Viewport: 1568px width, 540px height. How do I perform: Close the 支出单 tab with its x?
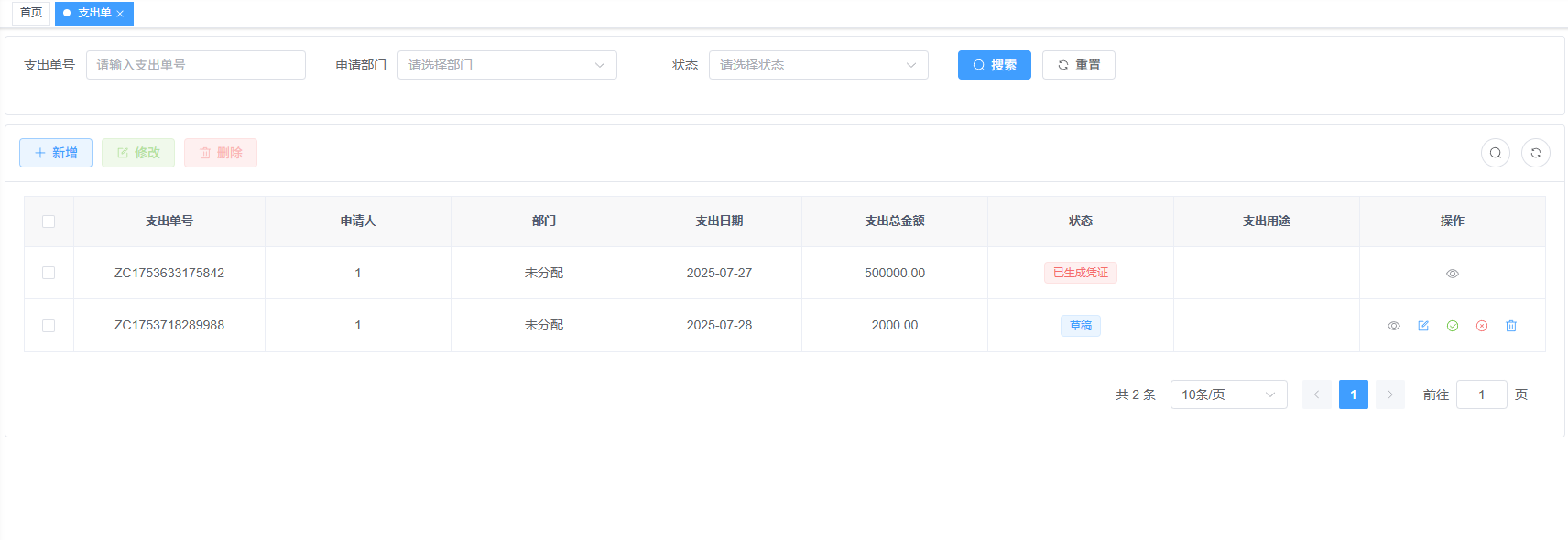tap(120, 14)
